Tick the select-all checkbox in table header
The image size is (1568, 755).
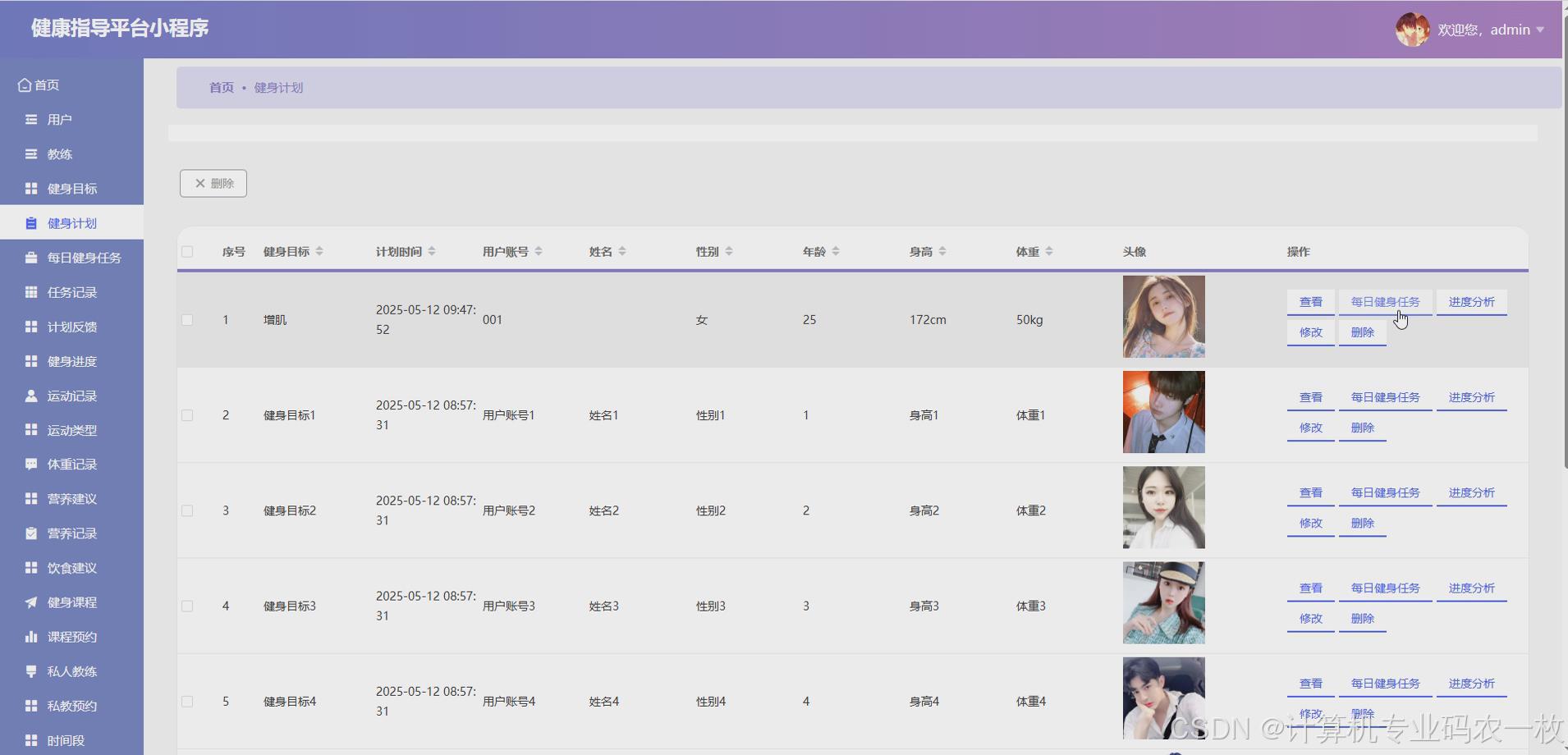[187, 252]
